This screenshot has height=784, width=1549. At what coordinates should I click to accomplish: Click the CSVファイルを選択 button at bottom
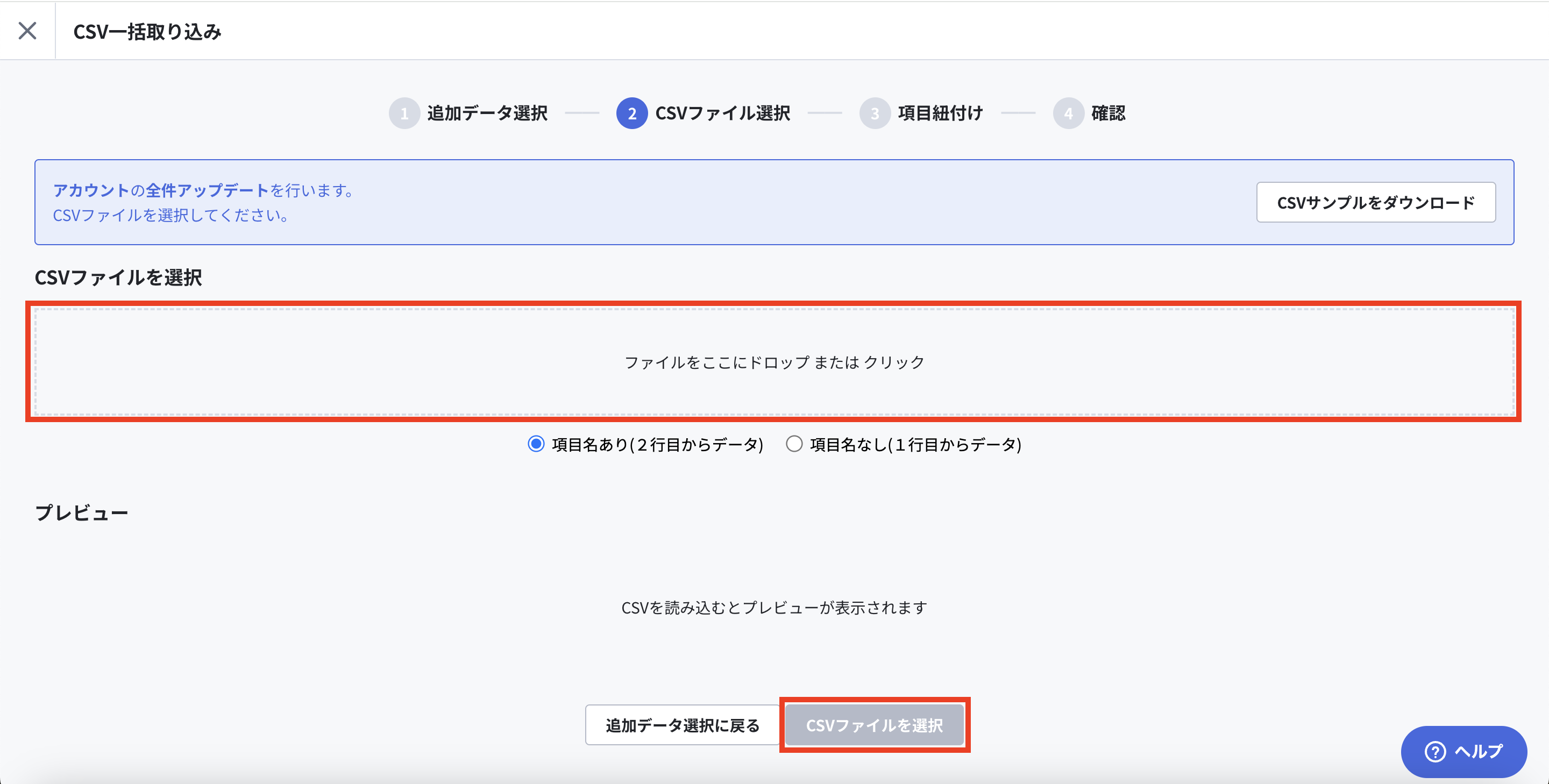coord(875,725)
